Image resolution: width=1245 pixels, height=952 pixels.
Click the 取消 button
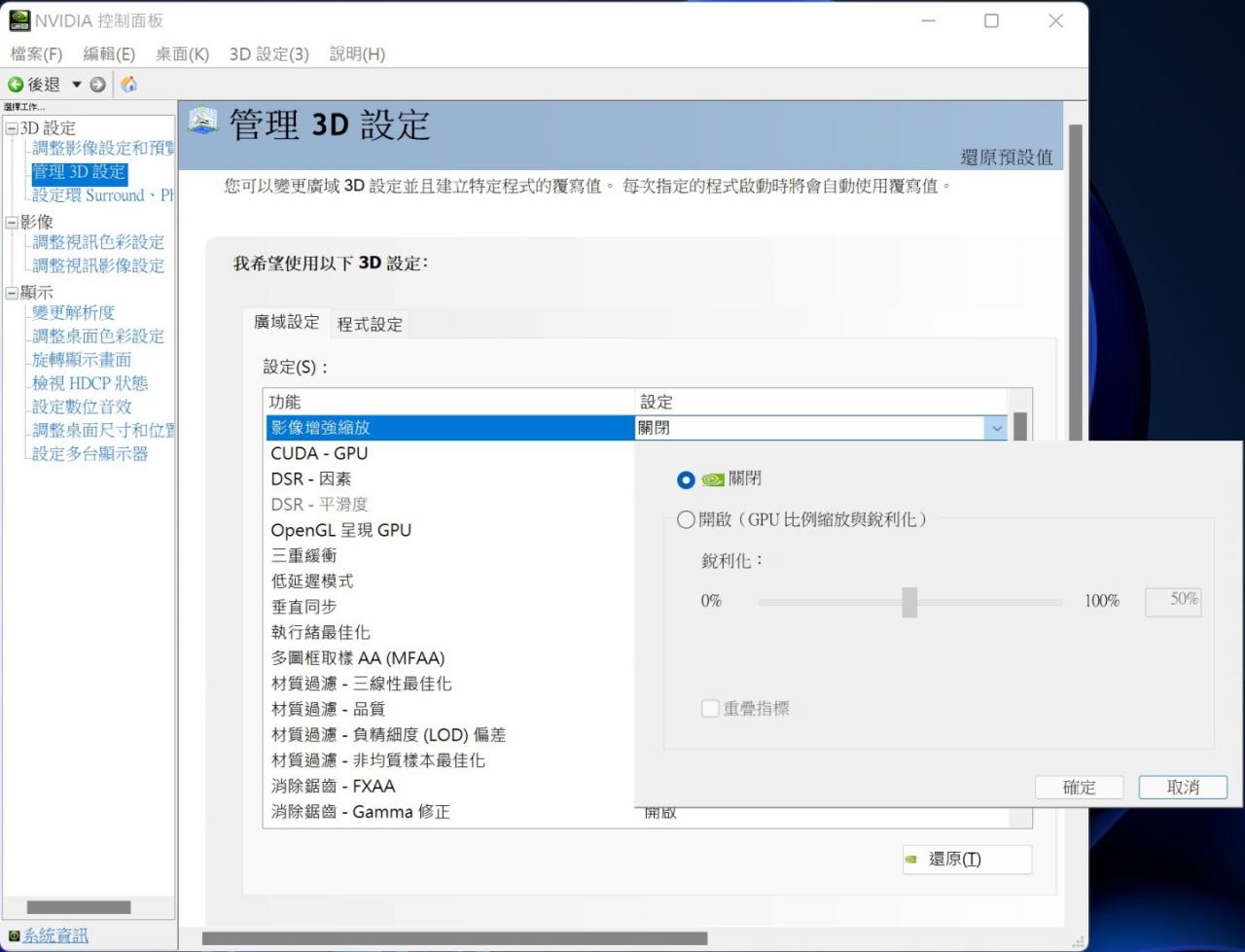pyautogui.click(x=1184, y=788)
